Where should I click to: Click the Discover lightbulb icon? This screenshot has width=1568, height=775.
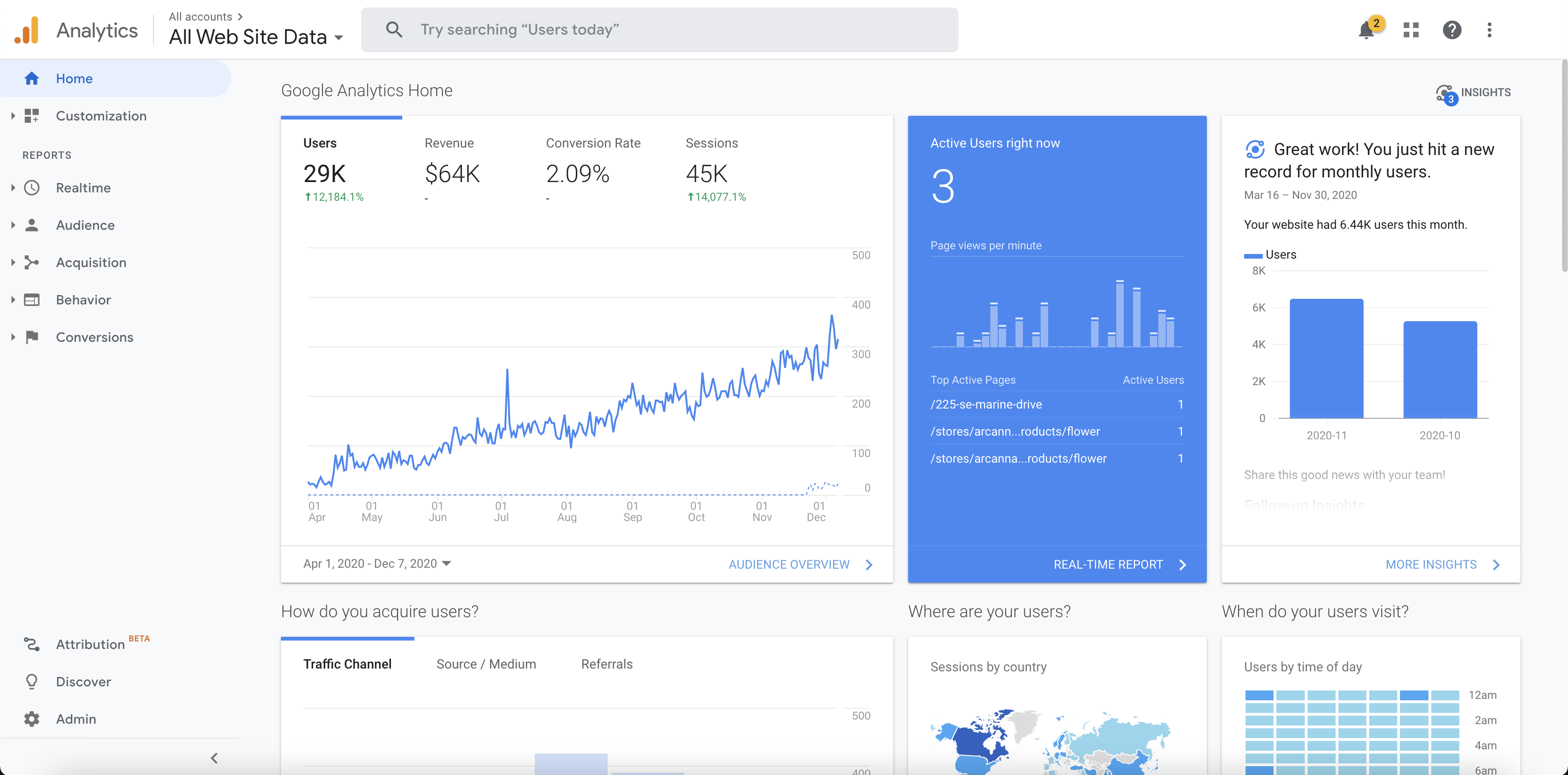tap(32, 682)
